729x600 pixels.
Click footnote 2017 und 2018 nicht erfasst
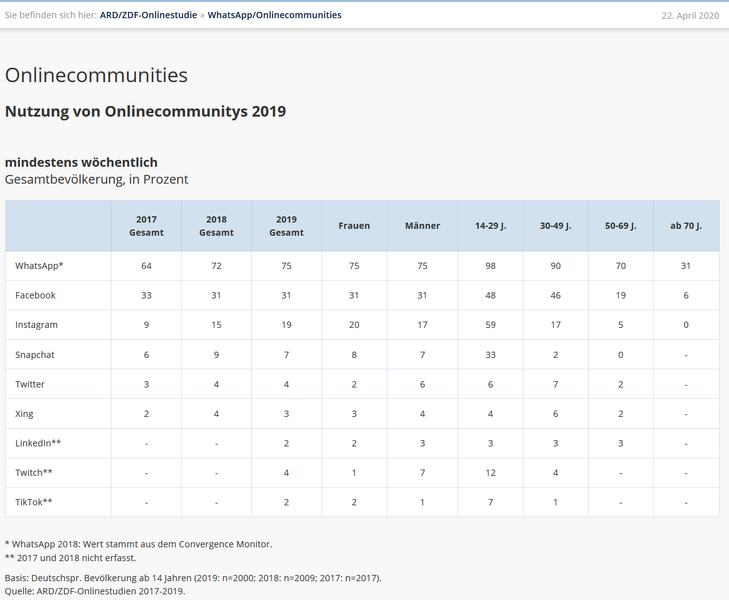(x=70, y=558)
